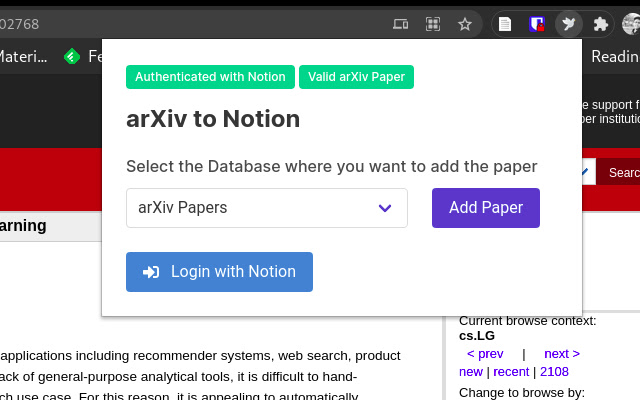This screenshot has width=640, height=400.
Task: Click the arXiv Search button
Action: click(x=618, y=172)
